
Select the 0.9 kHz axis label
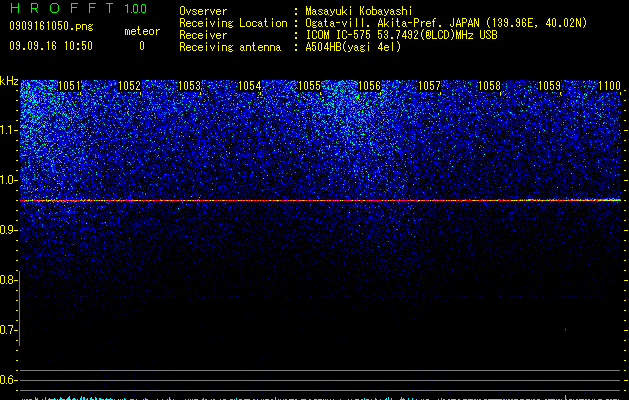point(8,230)
